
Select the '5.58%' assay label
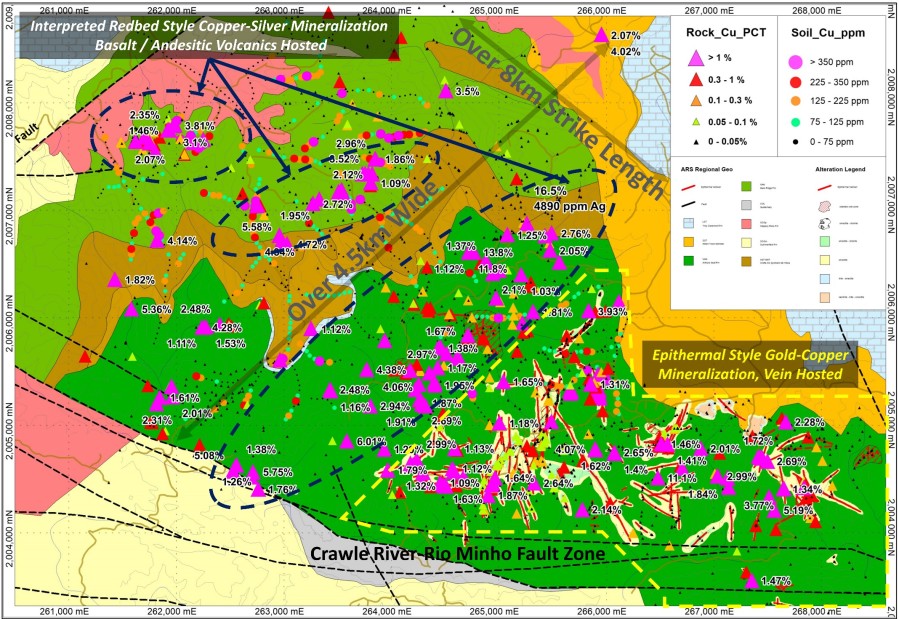(x=256, y=227)
